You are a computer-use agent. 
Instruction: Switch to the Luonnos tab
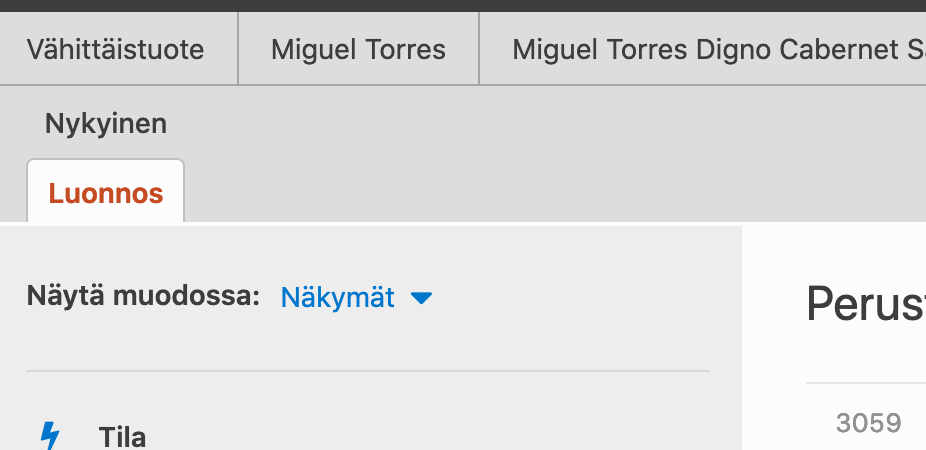(x=106, y=193)
